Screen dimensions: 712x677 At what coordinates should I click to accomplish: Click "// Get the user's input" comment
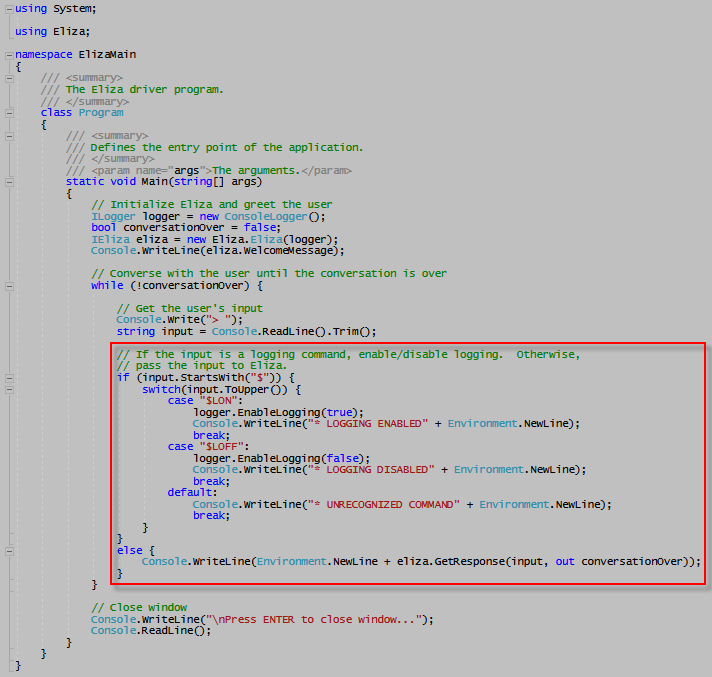(189, 309)
